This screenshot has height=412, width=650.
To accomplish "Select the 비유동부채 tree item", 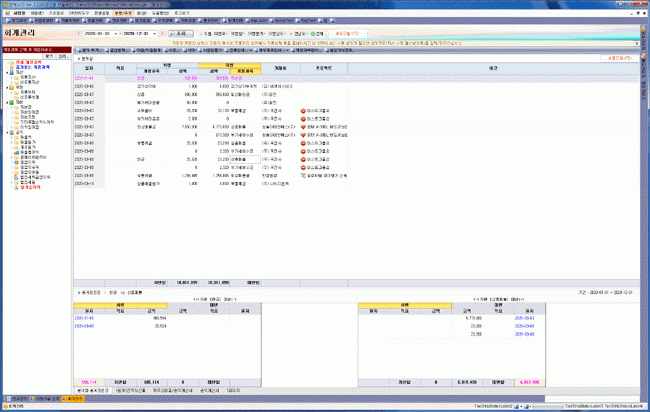I will (30, 97).
